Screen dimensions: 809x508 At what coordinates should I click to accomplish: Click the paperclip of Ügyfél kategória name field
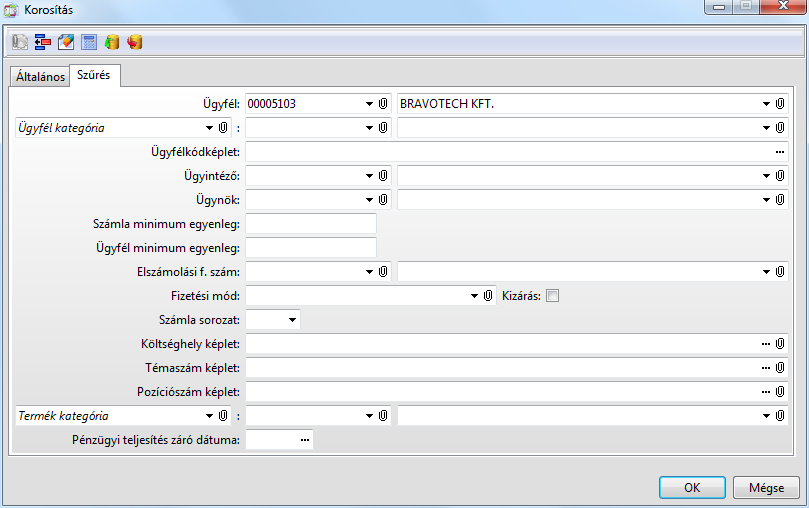(780, 127)
